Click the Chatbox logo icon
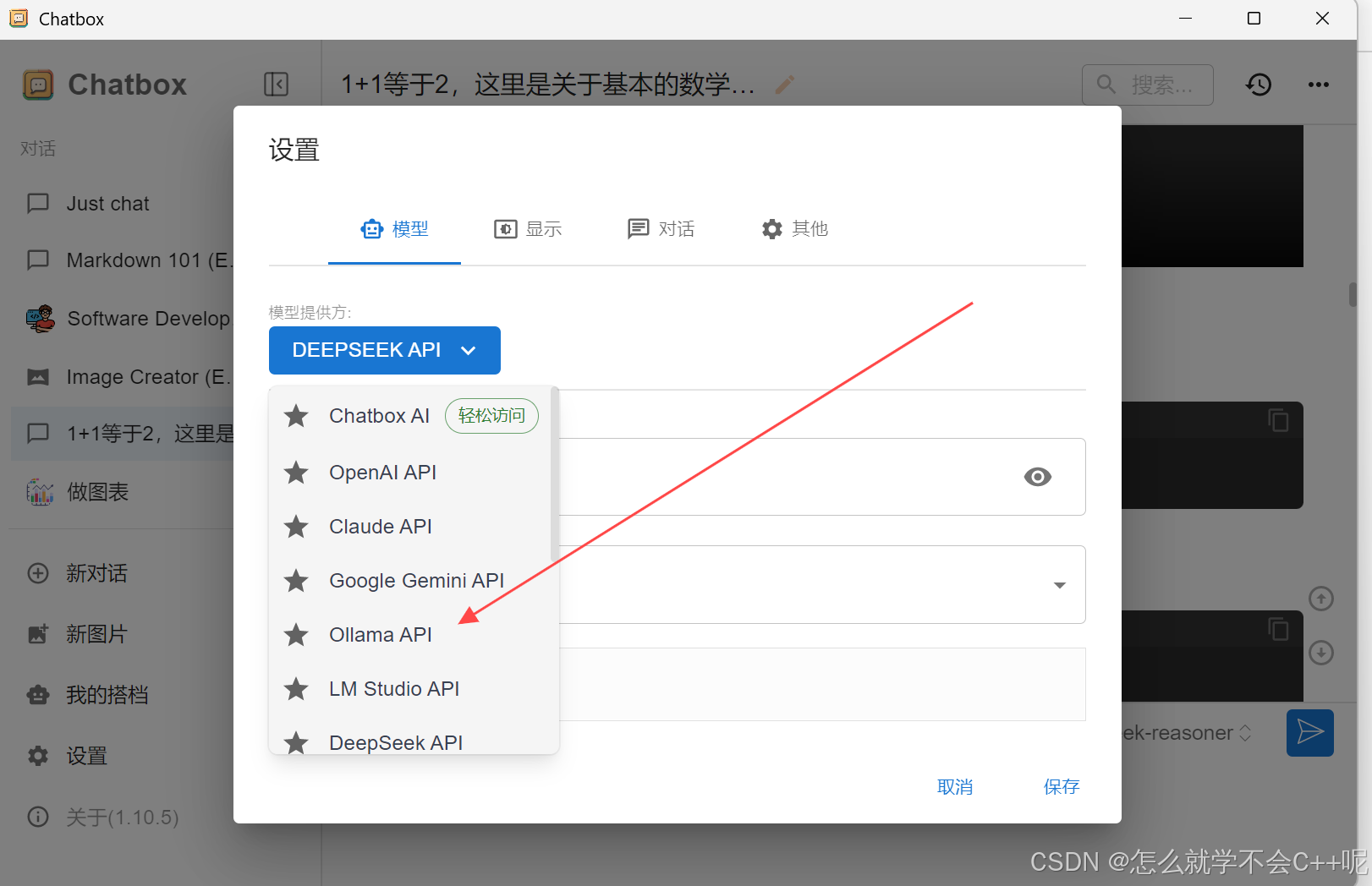 [x=38, y=85]
